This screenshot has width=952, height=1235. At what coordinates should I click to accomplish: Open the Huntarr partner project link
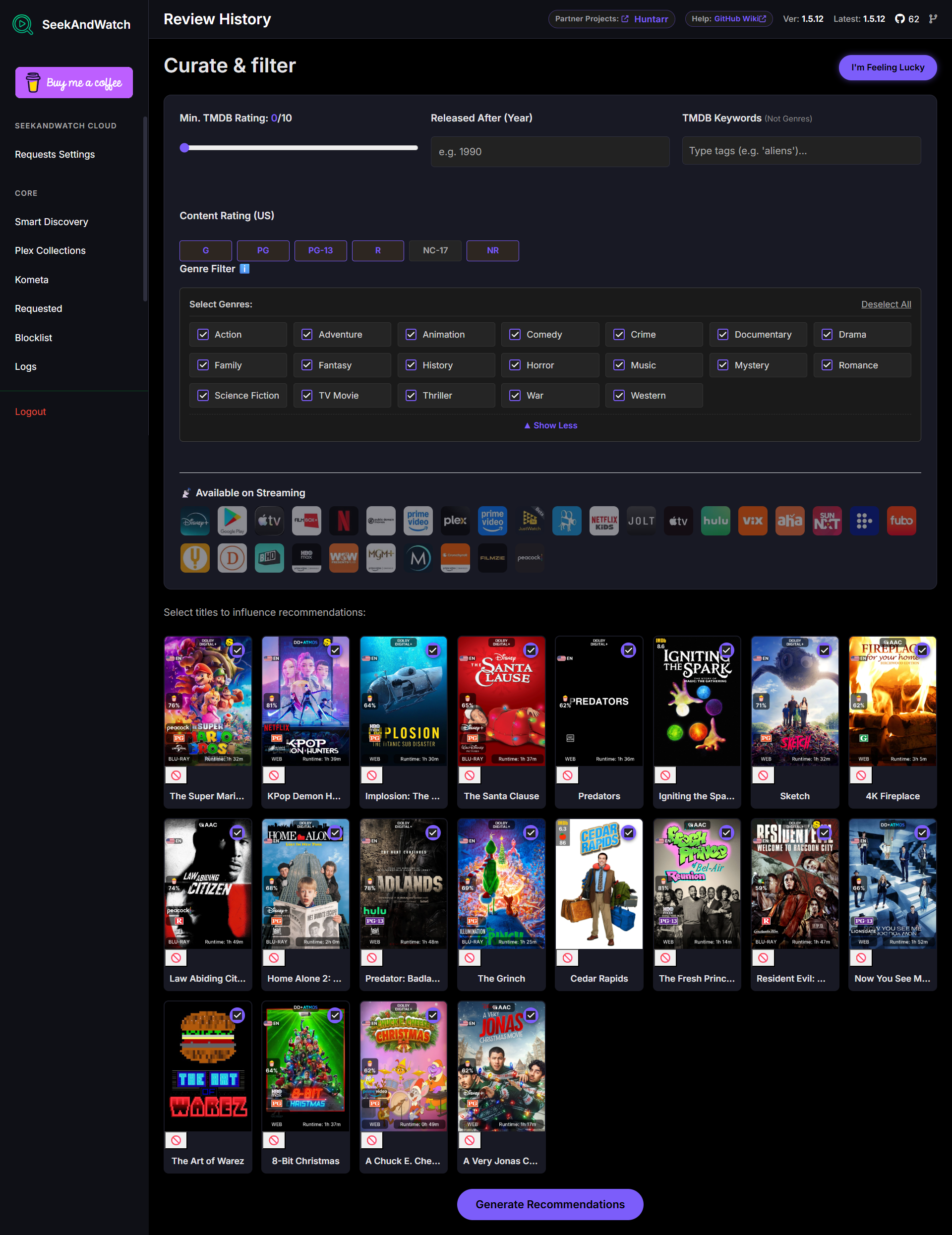651,19
